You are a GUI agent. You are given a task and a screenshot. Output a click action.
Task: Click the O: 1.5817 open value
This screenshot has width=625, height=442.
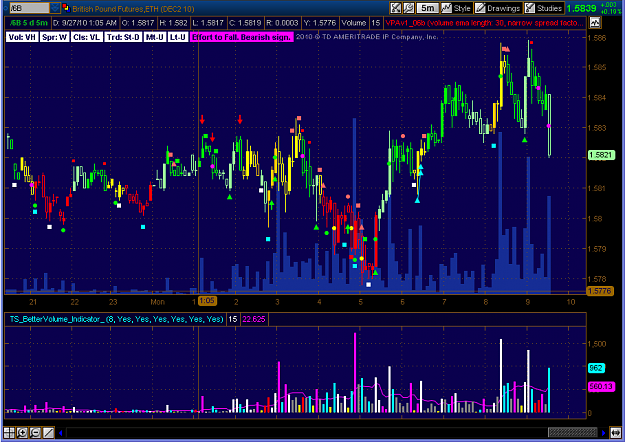pos(138,23)
